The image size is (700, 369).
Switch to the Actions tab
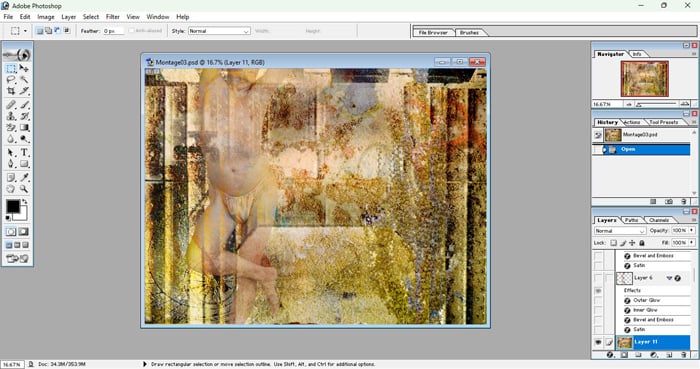(632, 122)
